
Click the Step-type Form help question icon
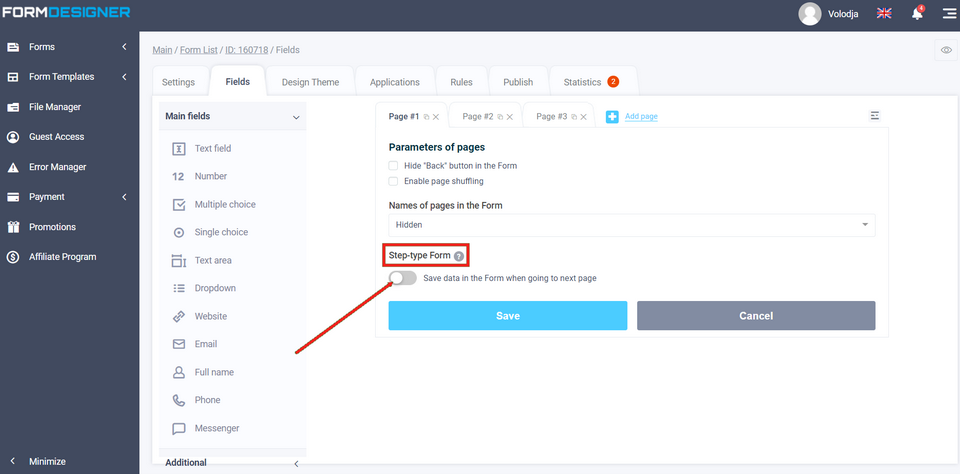tap(459, 256)
